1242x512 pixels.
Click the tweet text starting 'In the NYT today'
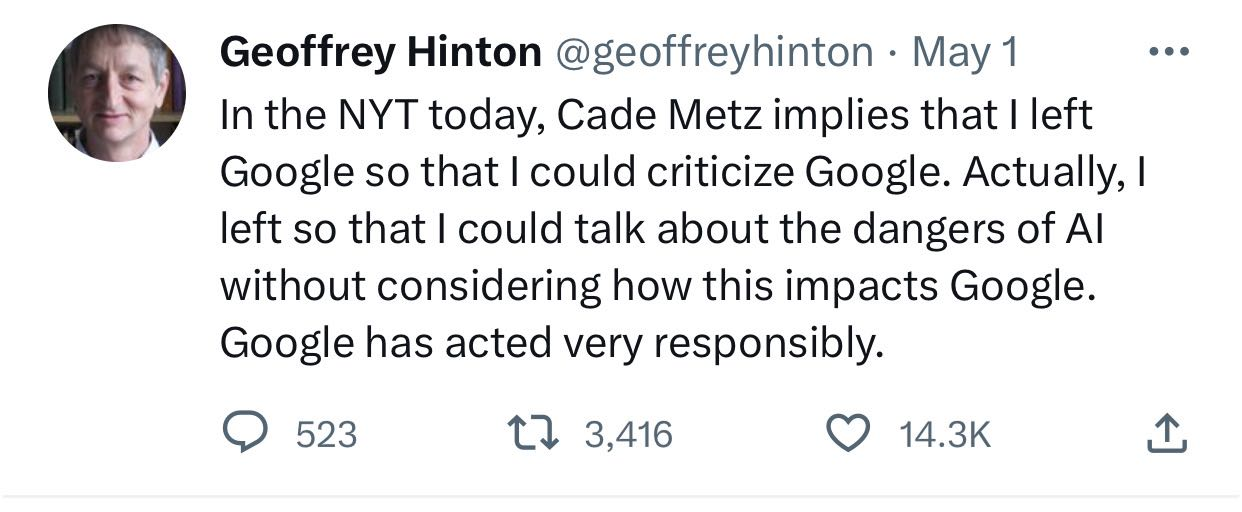(686, 229)
